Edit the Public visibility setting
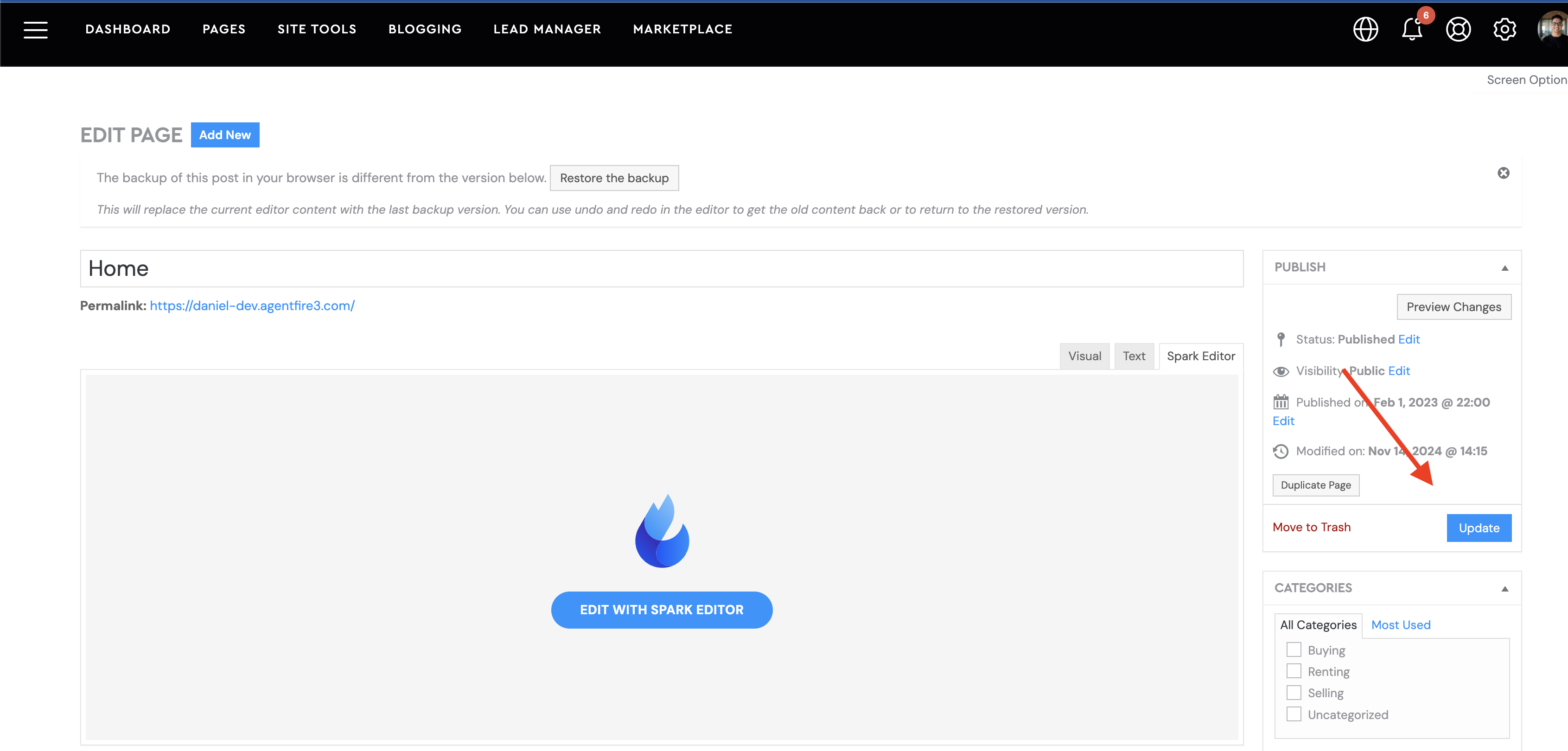 click(x=1399, y=370)
